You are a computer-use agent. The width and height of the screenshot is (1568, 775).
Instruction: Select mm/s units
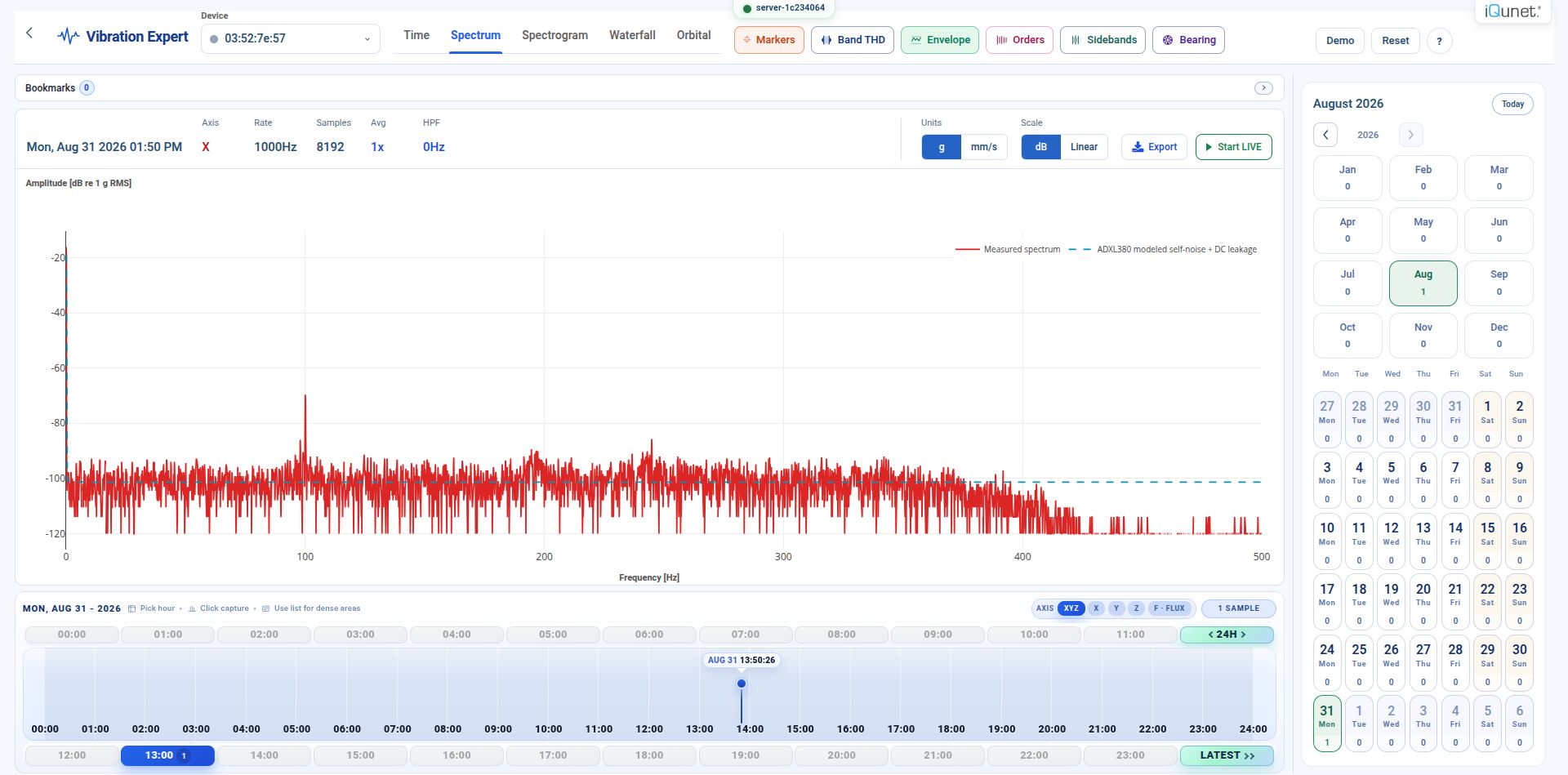coord(983,147)
